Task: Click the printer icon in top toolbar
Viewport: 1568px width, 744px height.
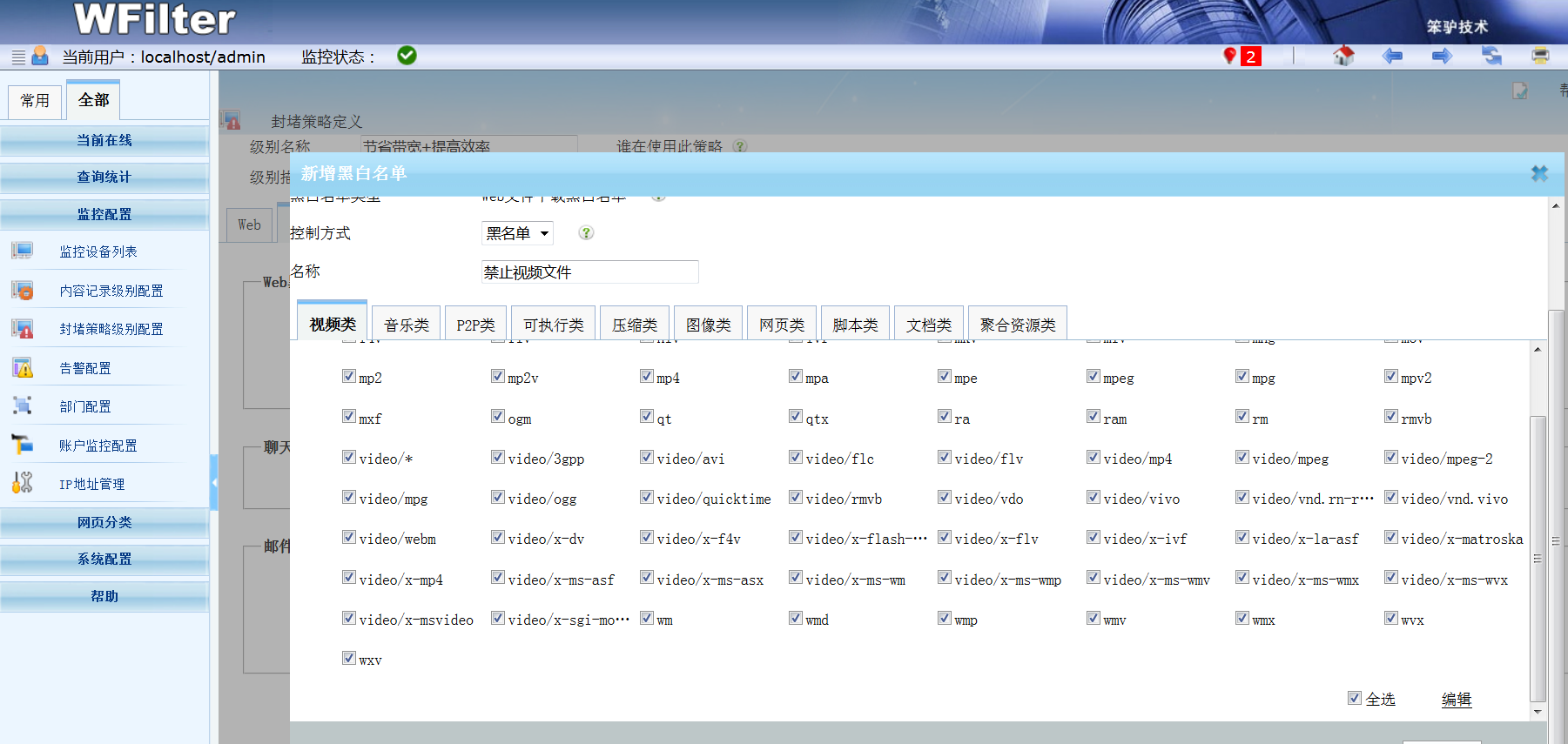Action: [1540, 57]
